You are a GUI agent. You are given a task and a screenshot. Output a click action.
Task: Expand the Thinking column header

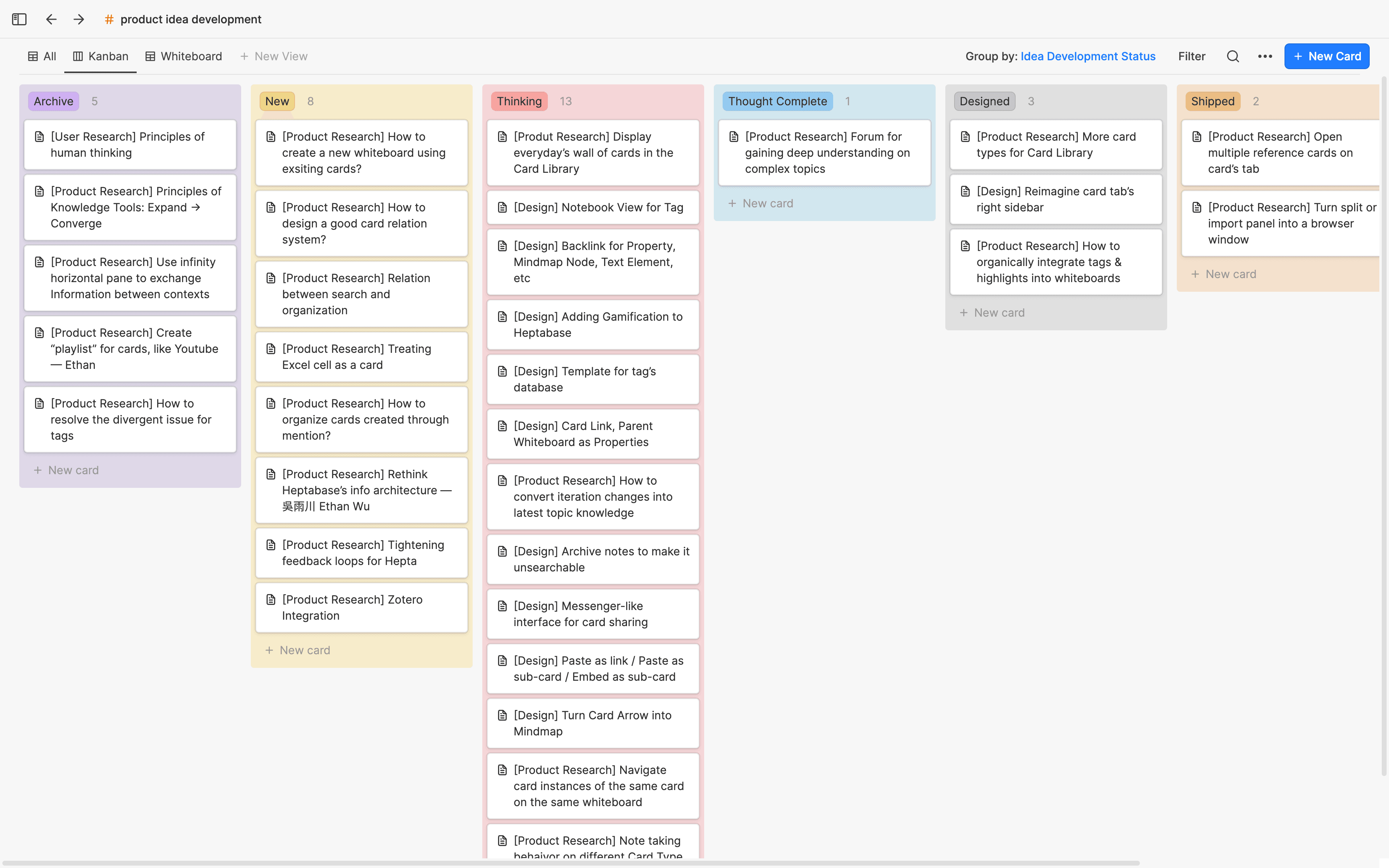click(519, 100)
